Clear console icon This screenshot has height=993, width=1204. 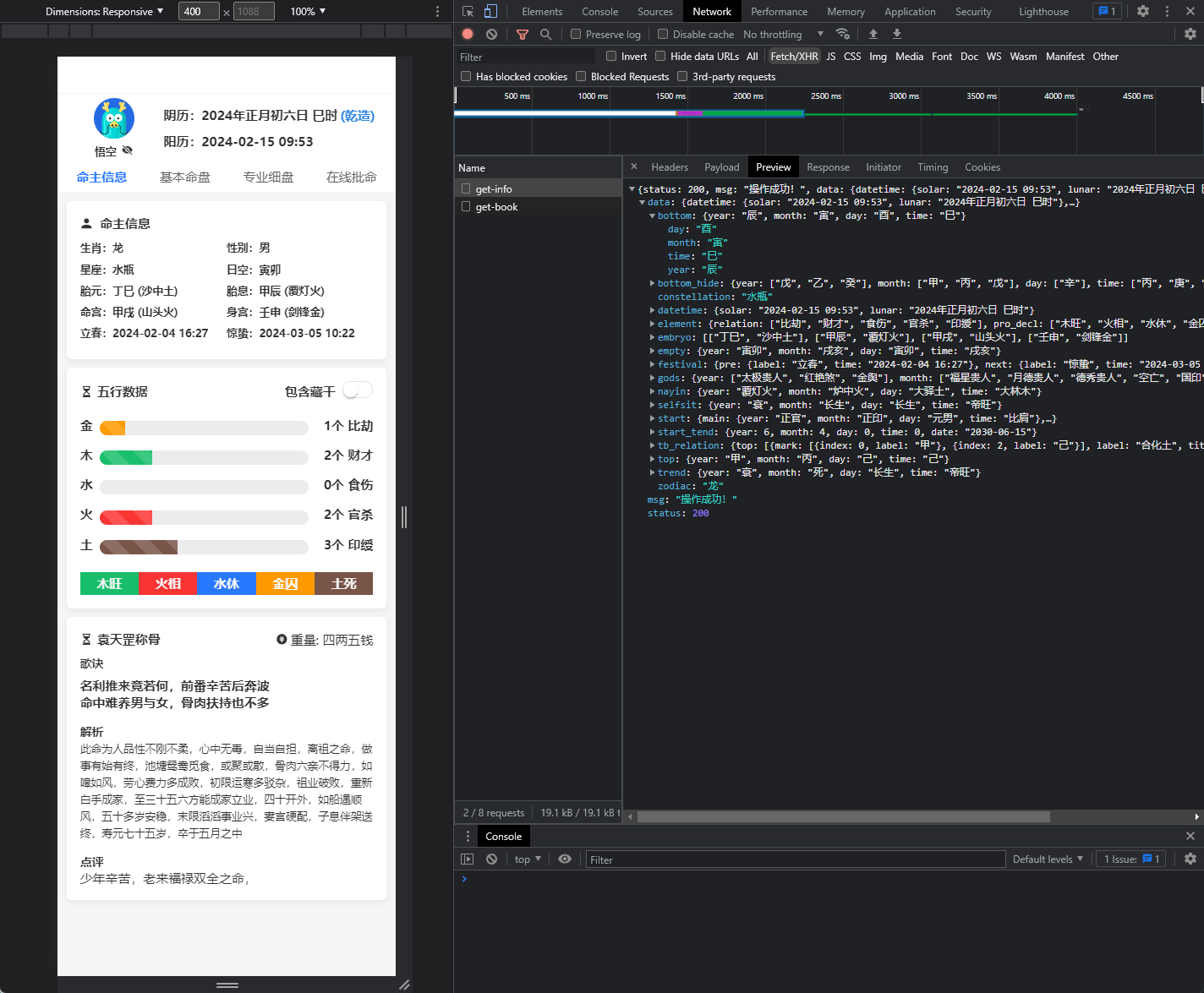click(491, 859)
